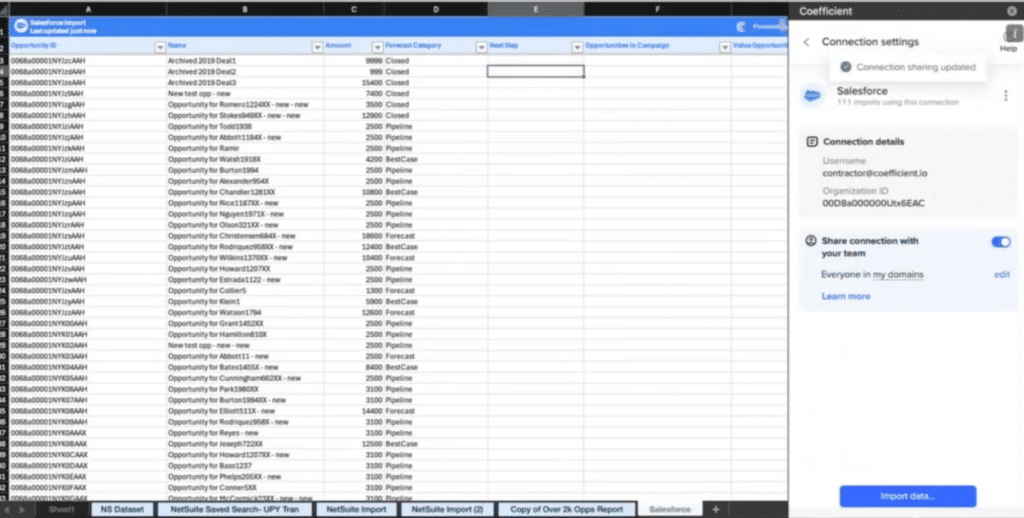Click cell Opportunity for Chandler1281XX

coord(245,193)
